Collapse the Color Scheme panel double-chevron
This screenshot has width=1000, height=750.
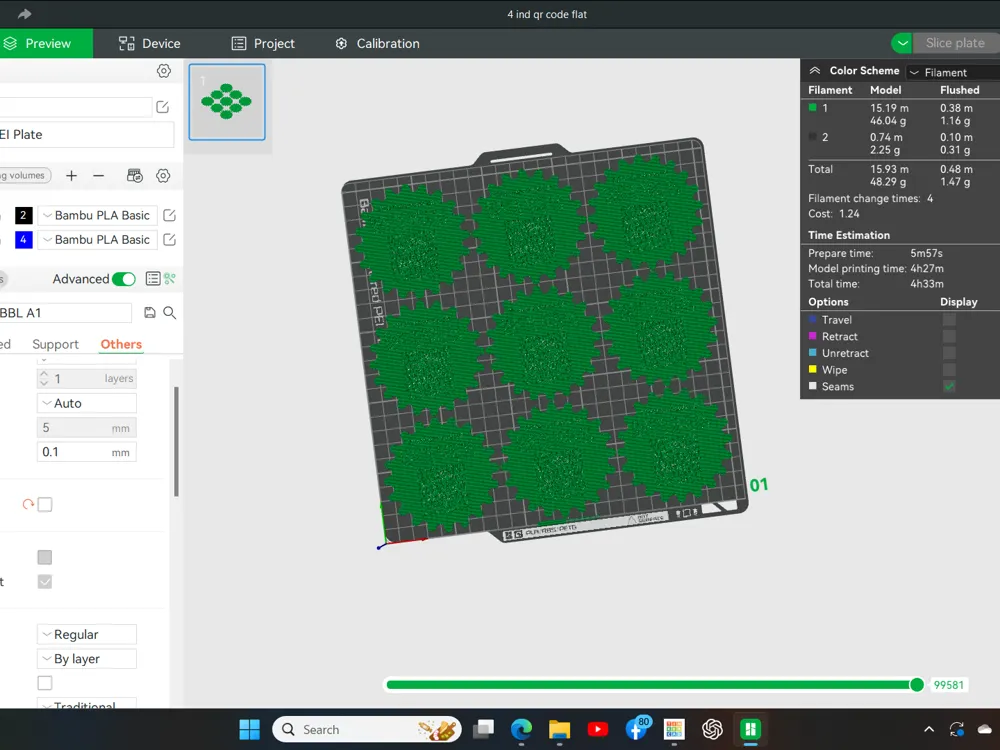[814, 71]
